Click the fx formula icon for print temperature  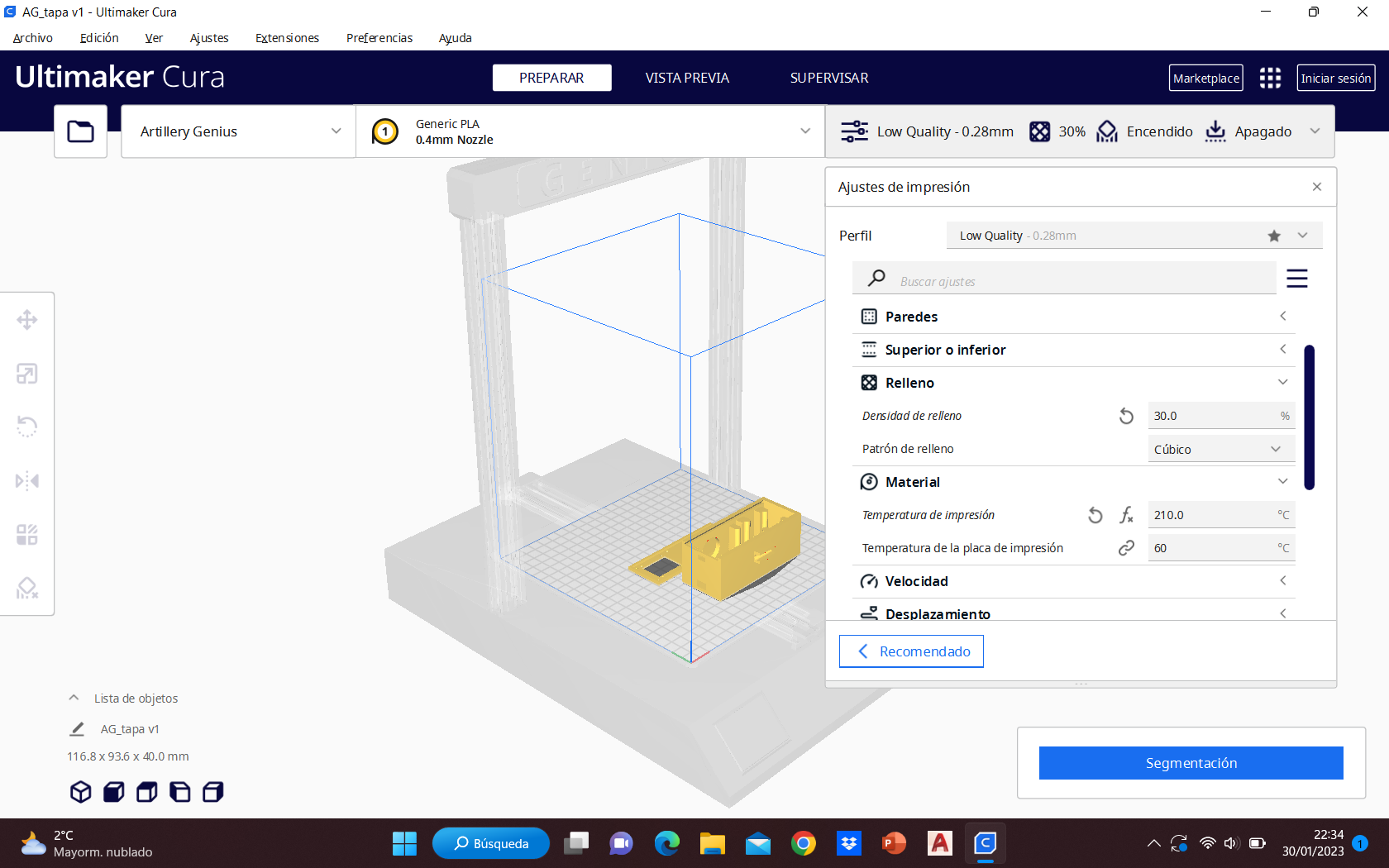(x=1126, y=515)
